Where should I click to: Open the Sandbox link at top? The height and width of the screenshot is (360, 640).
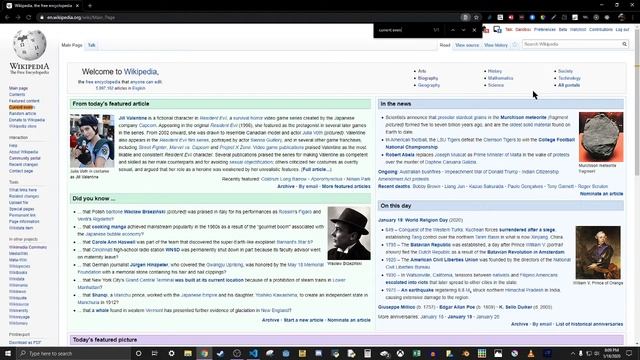[x=523, y=30]
